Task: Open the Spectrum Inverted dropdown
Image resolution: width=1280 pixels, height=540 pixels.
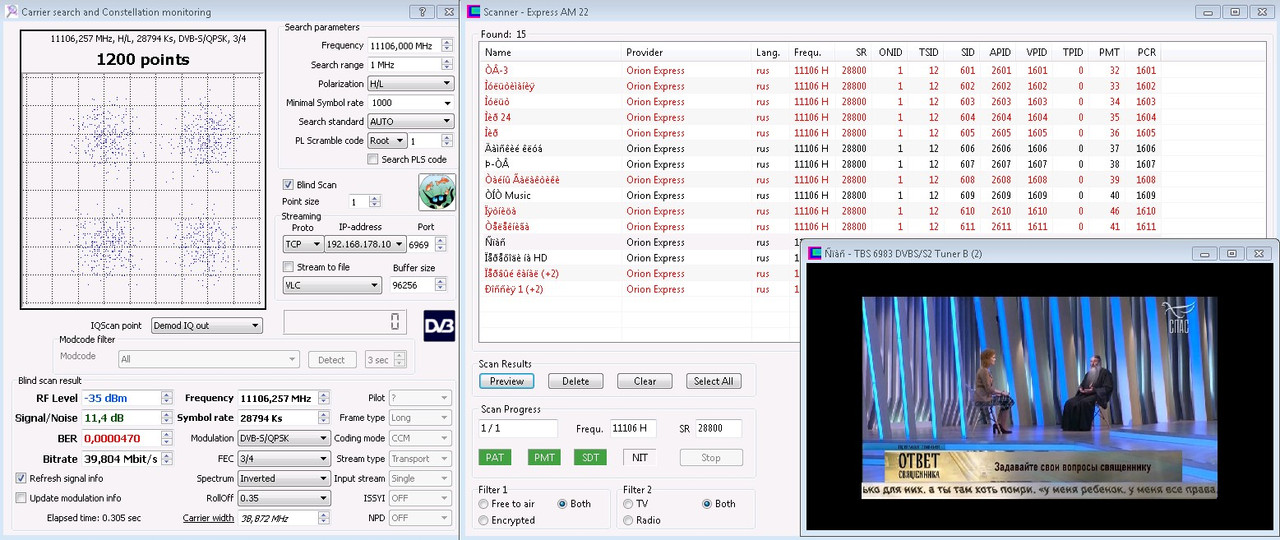Action: [x=283, y=478]
